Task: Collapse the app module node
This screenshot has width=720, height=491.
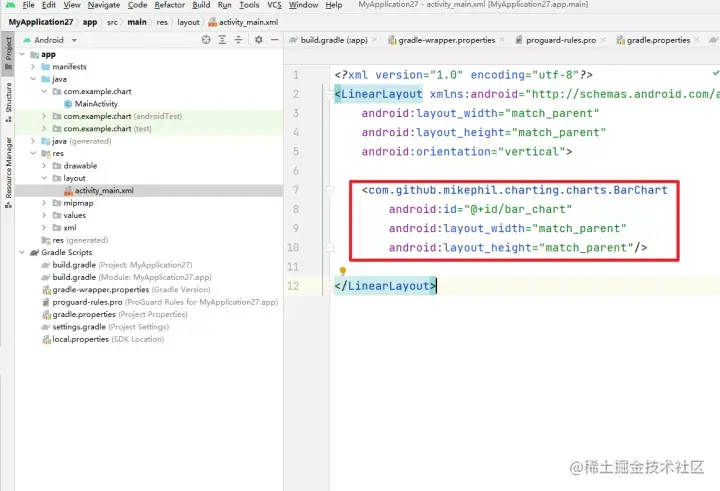Action: (x=22, y=54)
